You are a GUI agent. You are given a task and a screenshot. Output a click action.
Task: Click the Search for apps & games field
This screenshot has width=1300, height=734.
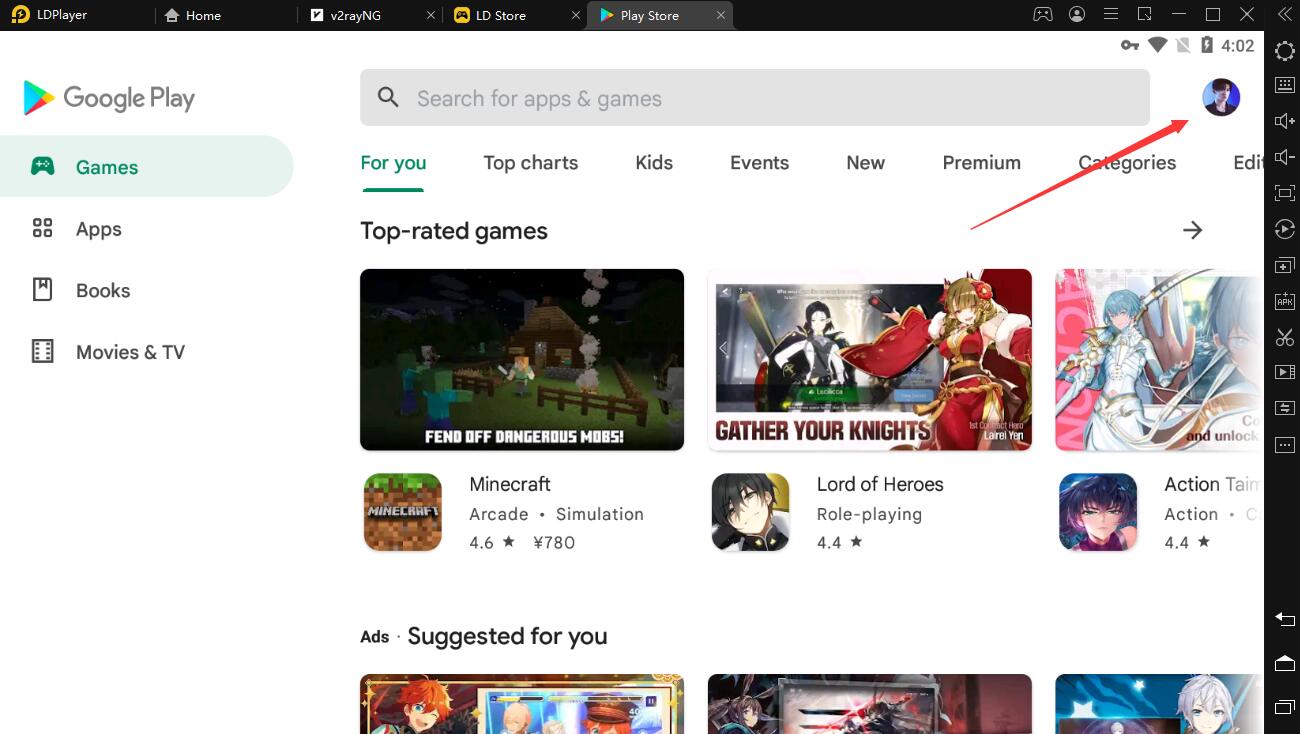point(755,98)
